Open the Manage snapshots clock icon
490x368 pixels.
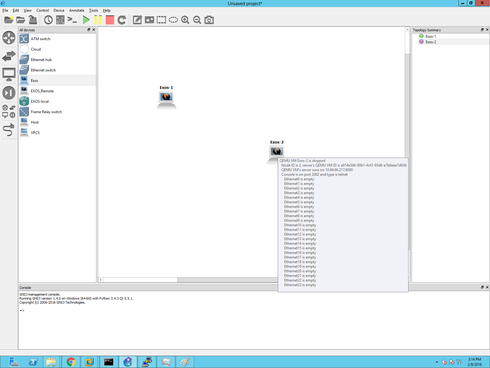pos(48,20)
